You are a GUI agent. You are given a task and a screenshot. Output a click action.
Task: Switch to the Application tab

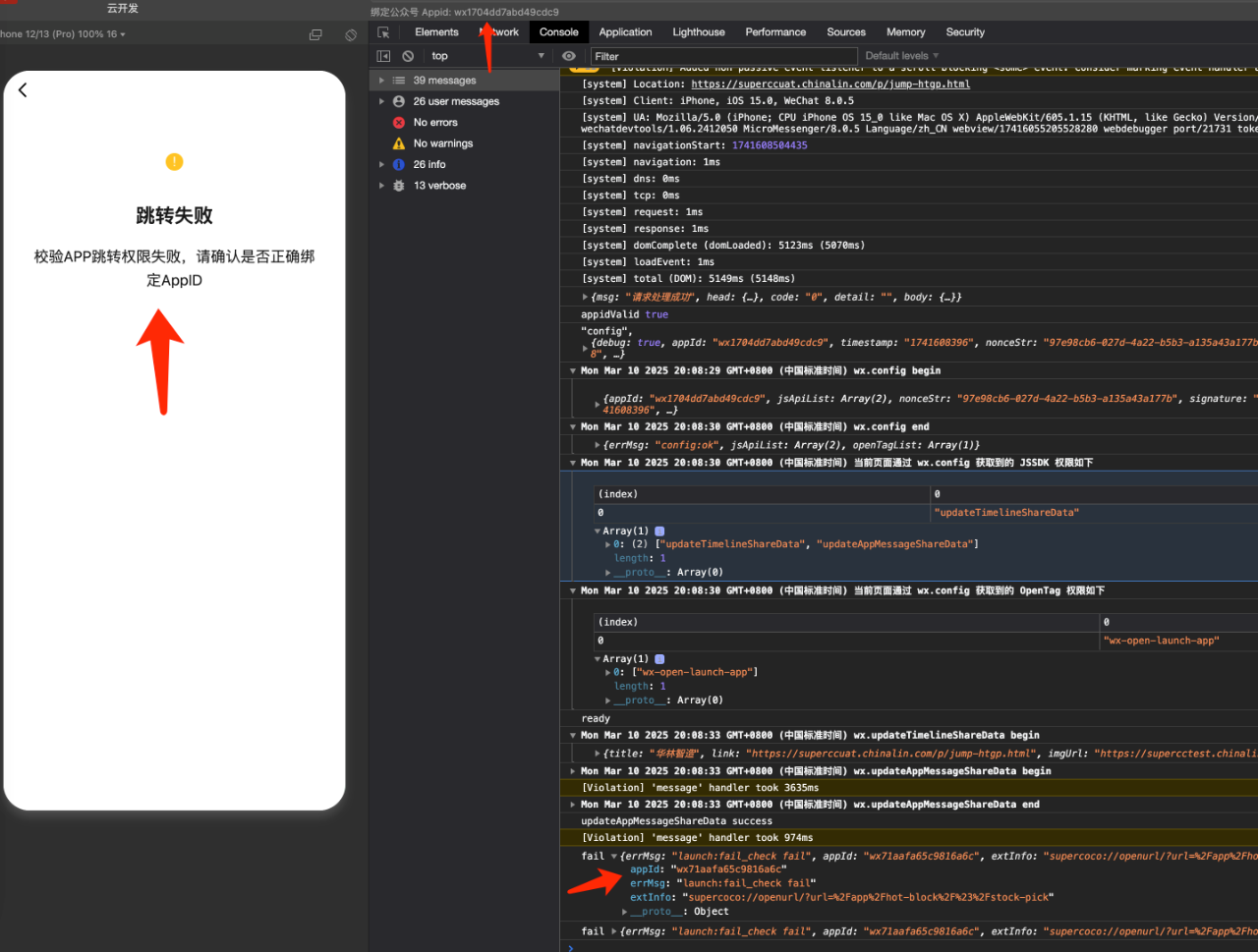tap(625, 32)
